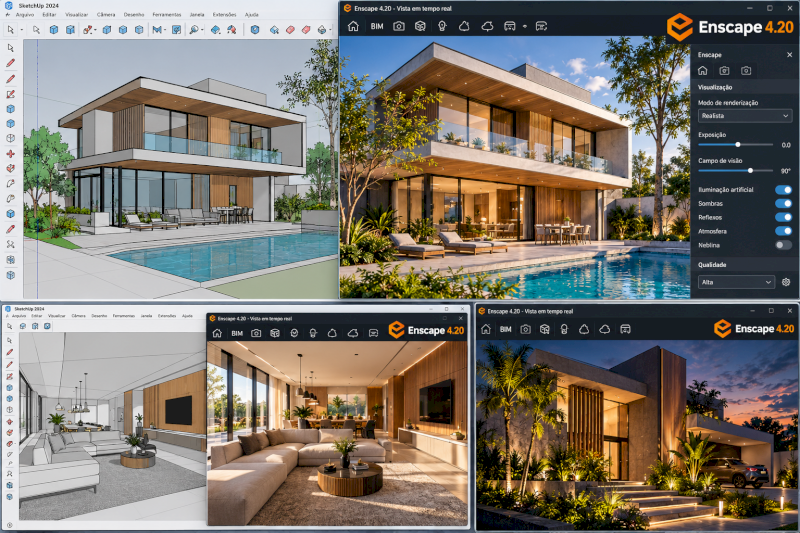The height and width of the screenshot is (533, 800).
Task: Open Editar menu in top SketchUp window
Action: (x=49, y=15)
